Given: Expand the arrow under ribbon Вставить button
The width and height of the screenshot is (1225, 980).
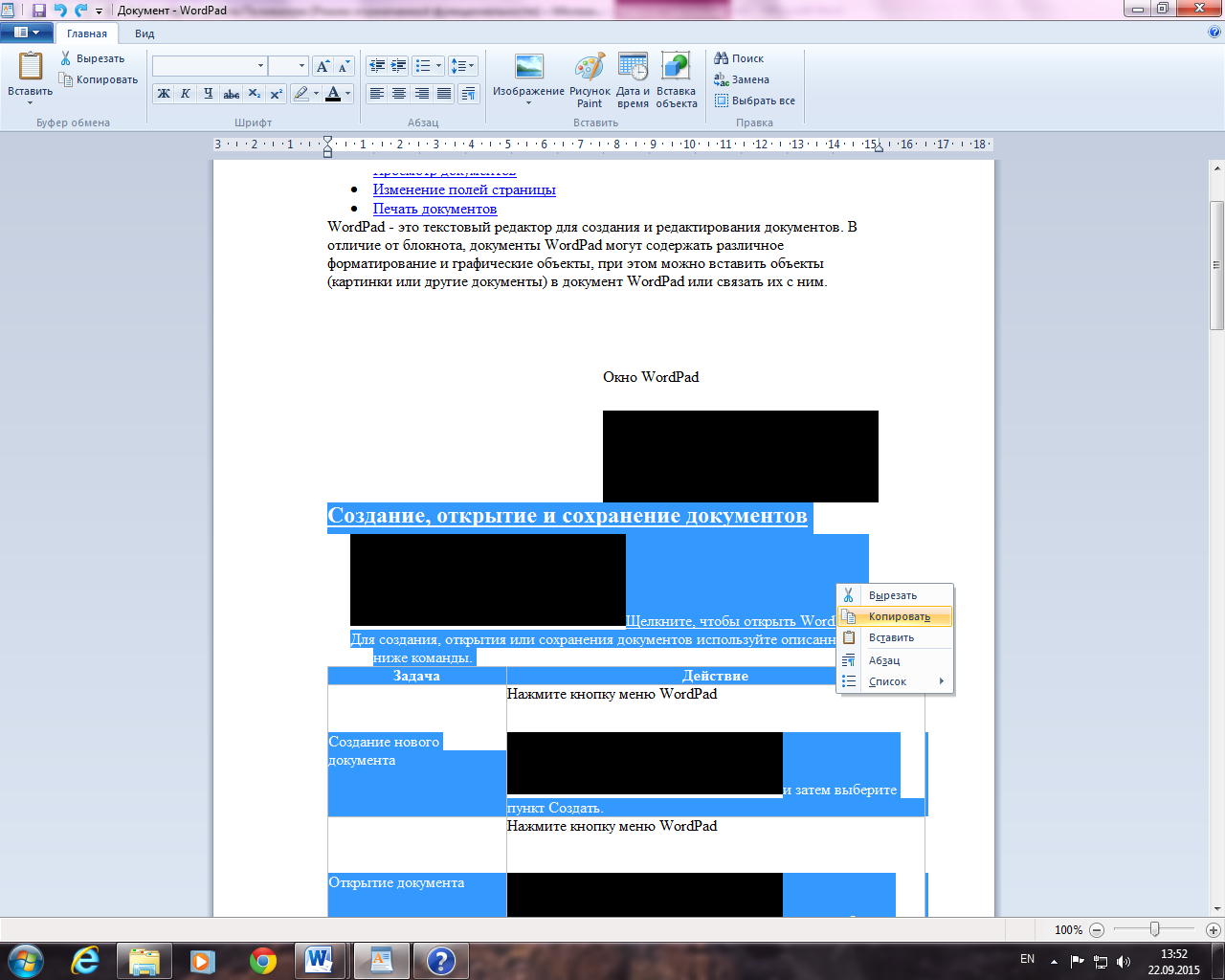Looking at the screenshot, I should pyautogui.click(x=30, y=102).
